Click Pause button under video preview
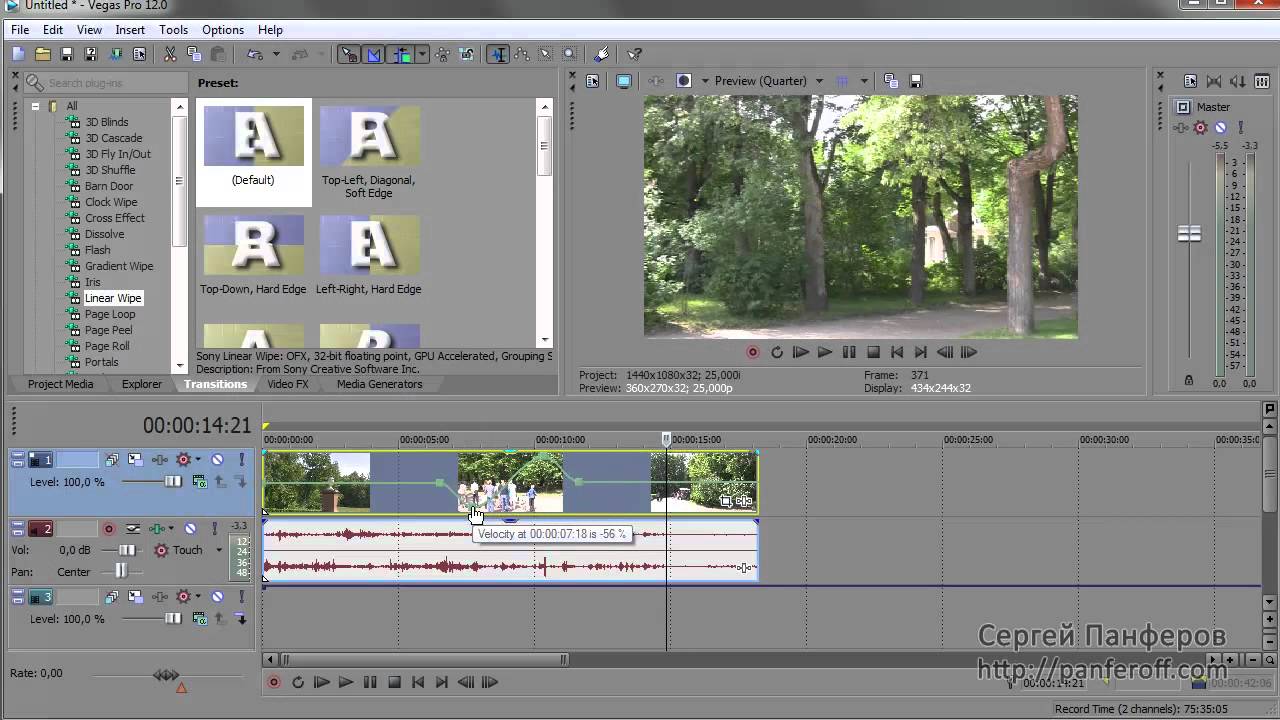 coord(849,352)
